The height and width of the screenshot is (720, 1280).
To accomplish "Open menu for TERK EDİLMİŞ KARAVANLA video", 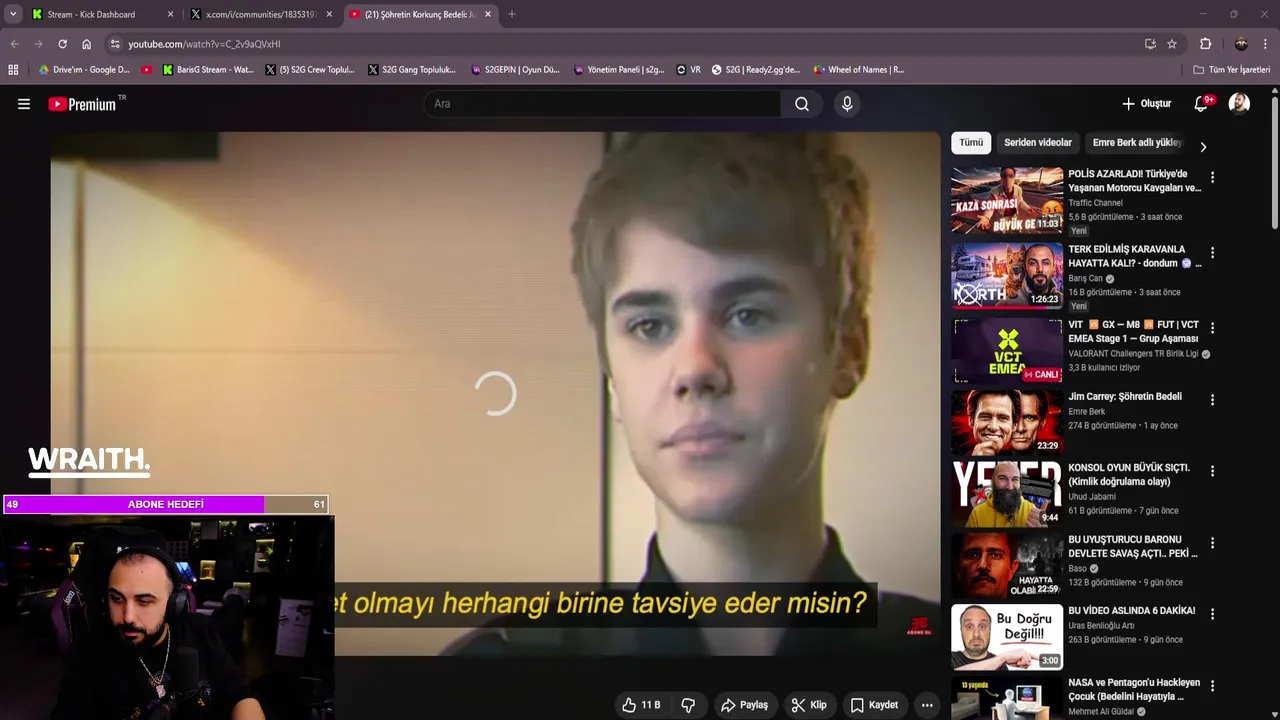I will point(1212,253).
